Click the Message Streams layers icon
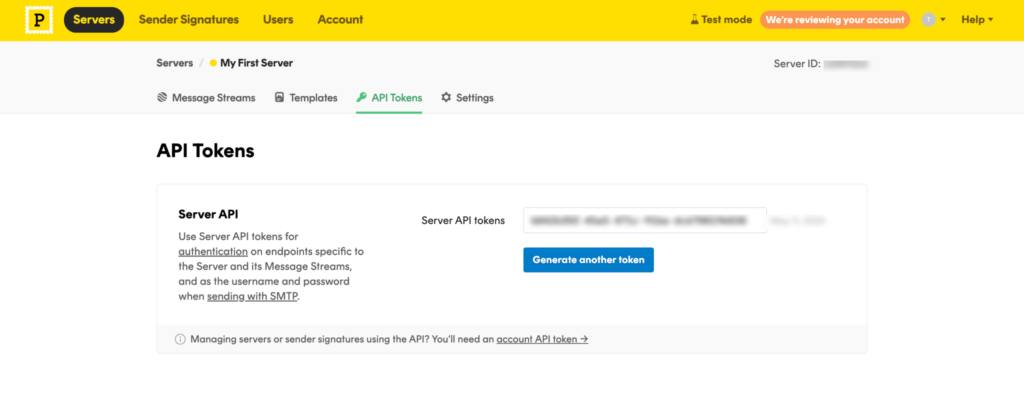 [x=162, y=98]
